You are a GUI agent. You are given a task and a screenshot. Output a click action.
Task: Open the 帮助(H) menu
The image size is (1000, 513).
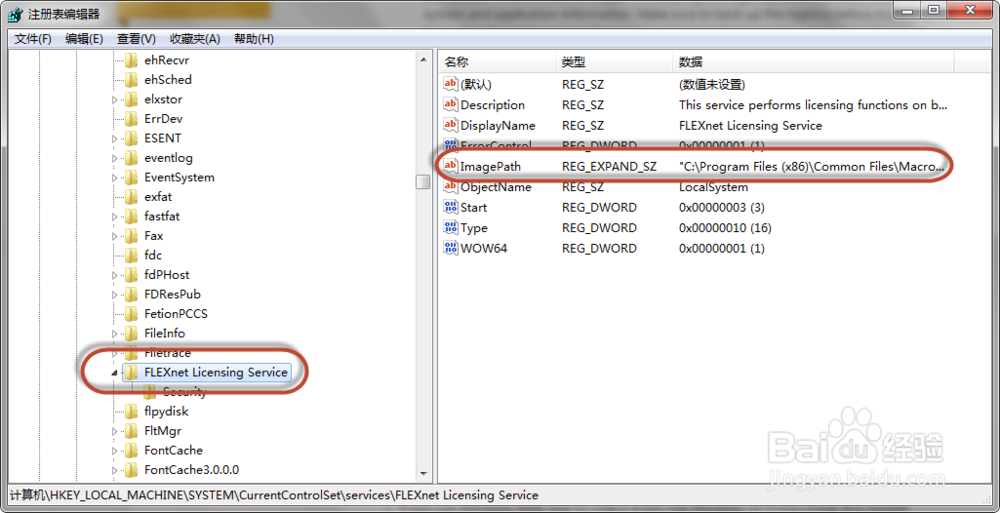(254, 39)
